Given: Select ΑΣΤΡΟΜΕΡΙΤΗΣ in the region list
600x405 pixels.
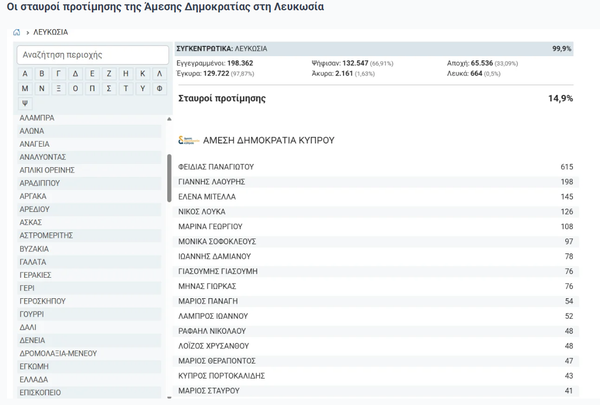Looking at the screenshot, I should pyautogui.click(x=90, y=235).
